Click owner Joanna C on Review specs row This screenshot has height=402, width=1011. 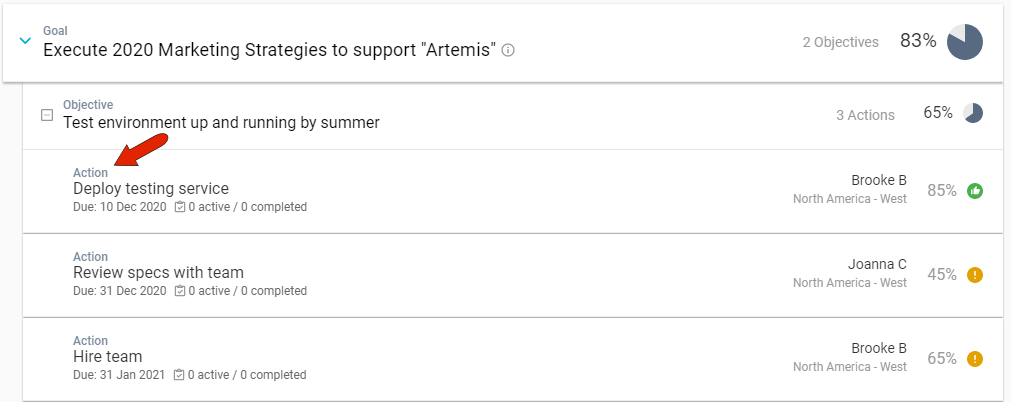877,264
